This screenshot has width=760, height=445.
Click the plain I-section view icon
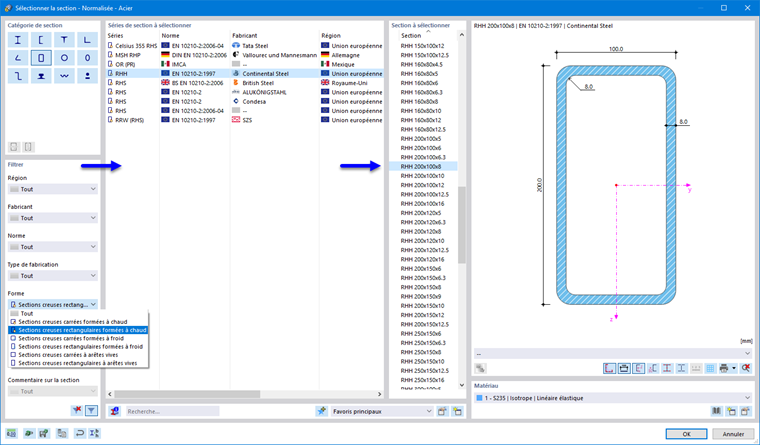pyautogui.click(x=681, y=368)
